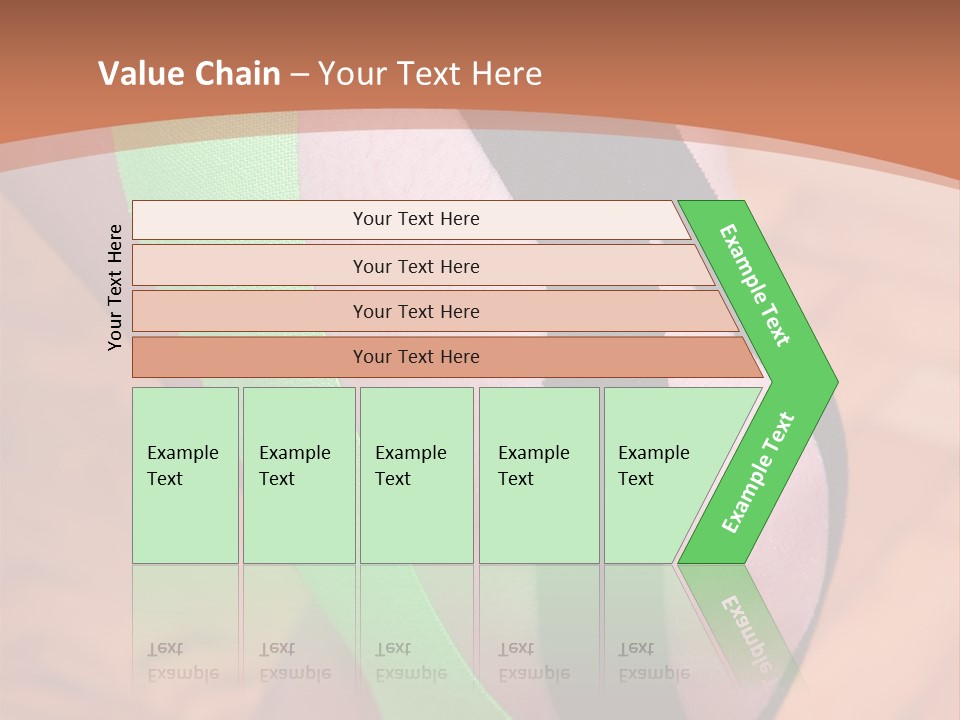Click the lower chevron arm's "Example Text"
The height and width of the screenshot is (720, 960).
tap(758, 473)
